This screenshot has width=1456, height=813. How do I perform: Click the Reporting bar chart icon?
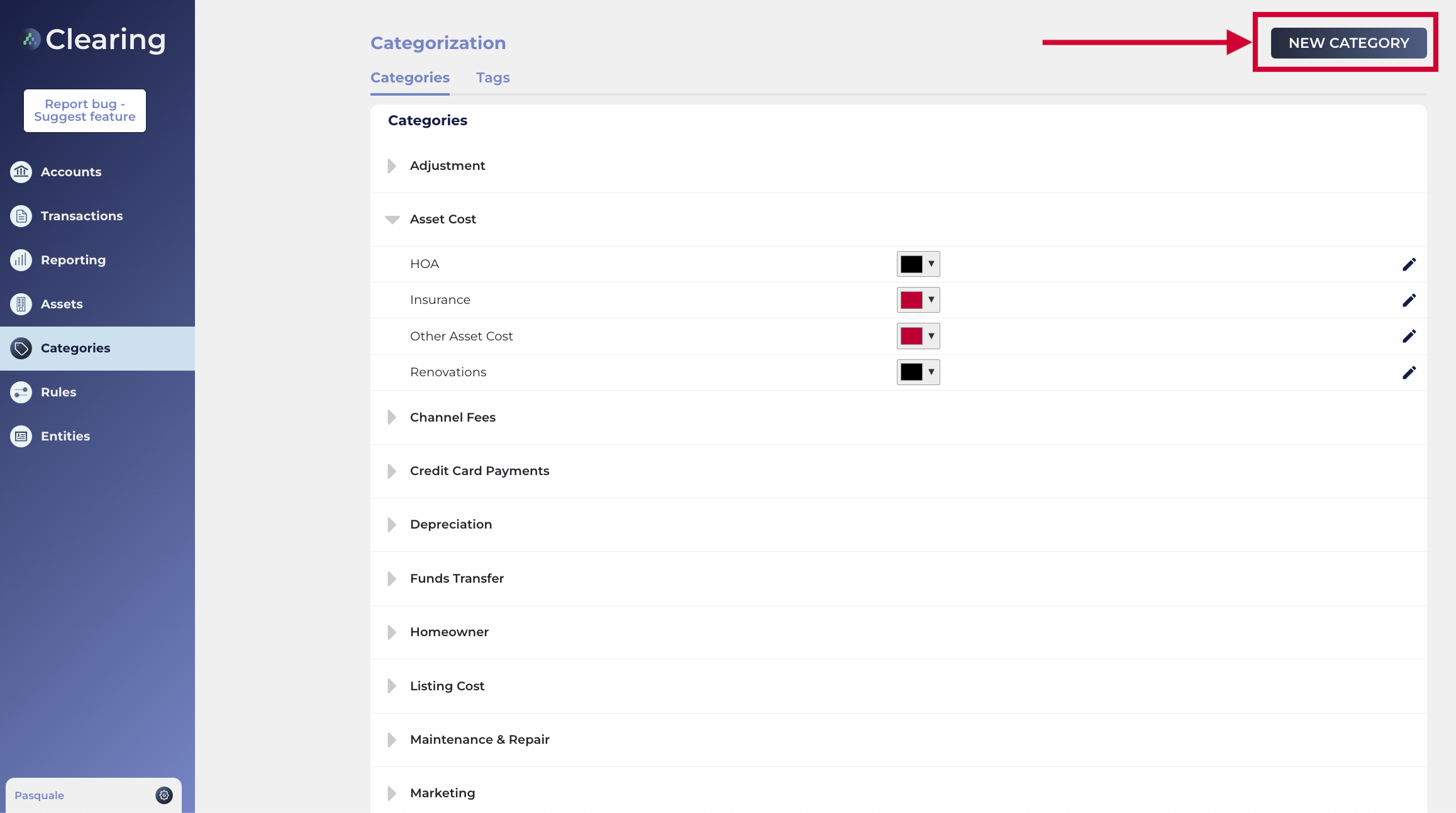tap(21, 260)
